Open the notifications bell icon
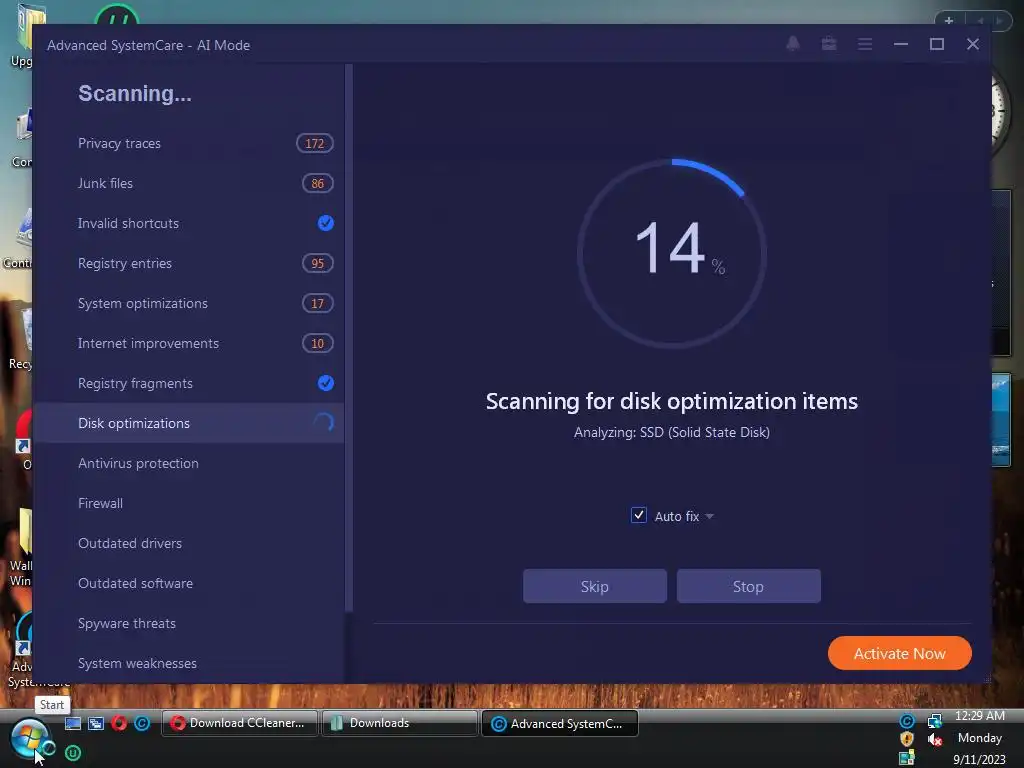1024x768 pixels. (793, 44)
